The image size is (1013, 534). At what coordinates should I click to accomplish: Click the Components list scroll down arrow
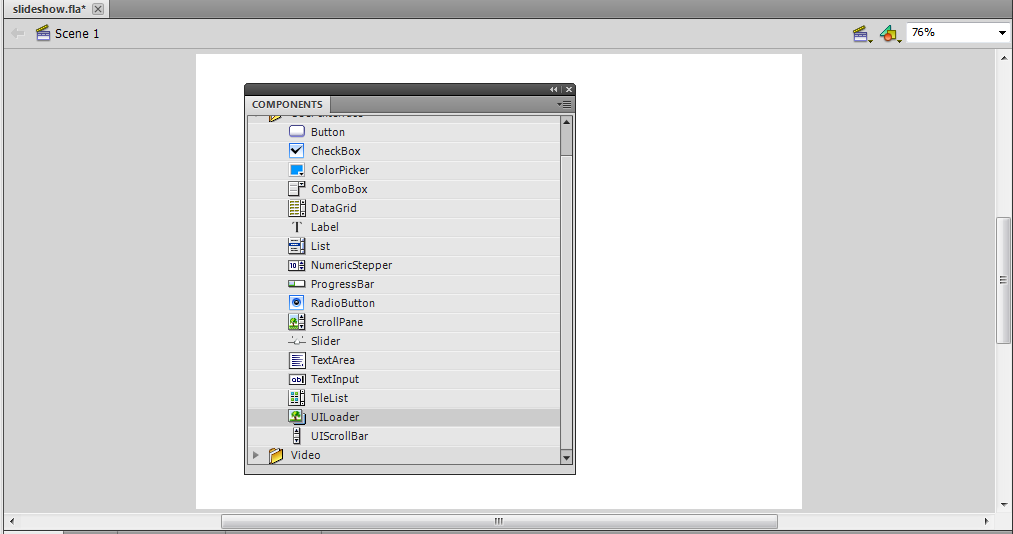pos(567,458)
